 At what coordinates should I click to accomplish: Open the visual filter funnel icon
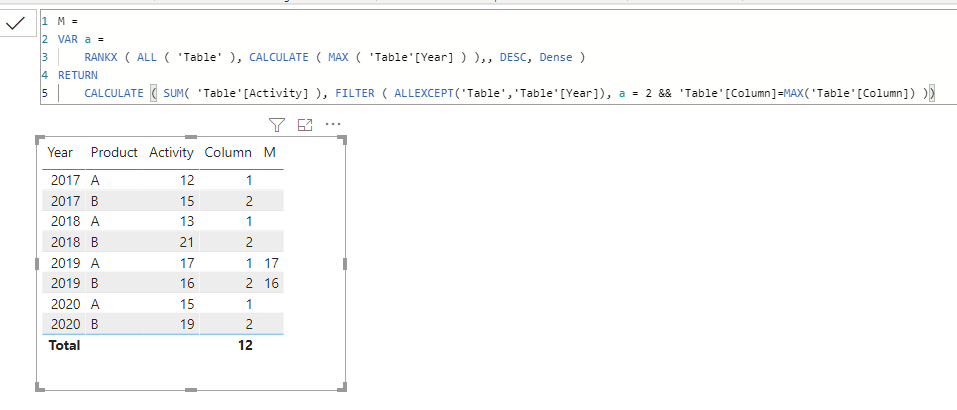click(277, 125)
